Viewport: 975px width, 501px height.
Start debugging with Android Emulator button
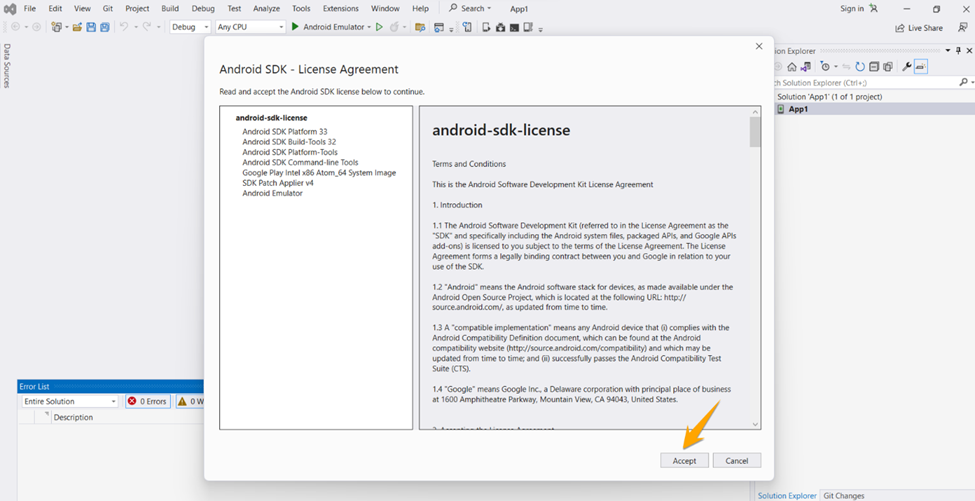coord(328,27)
